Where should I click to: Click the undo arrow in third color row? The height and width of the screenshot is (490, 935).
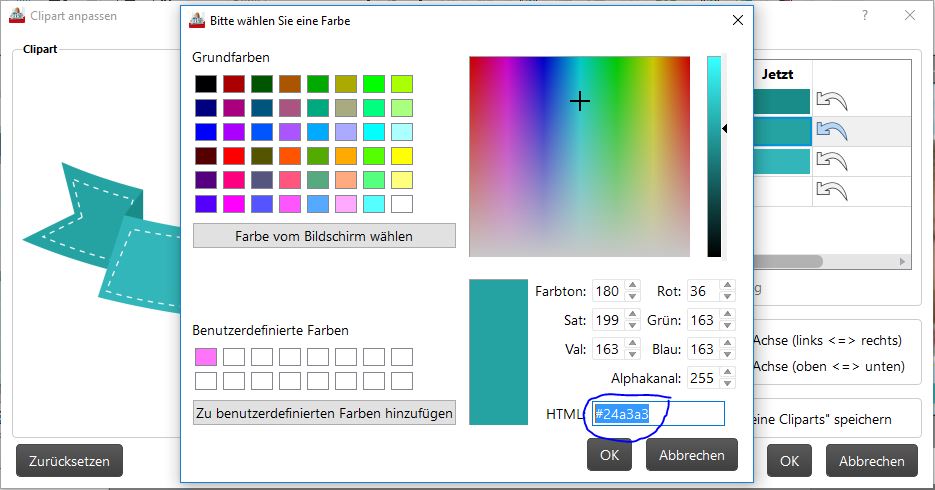tap(831, 160)
